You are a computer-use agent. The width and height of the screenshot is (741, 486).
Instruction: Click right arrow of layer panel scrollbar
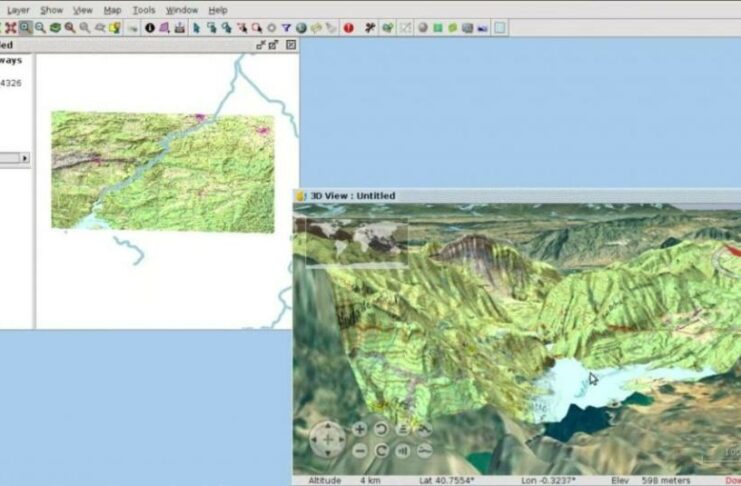point(24,158)
